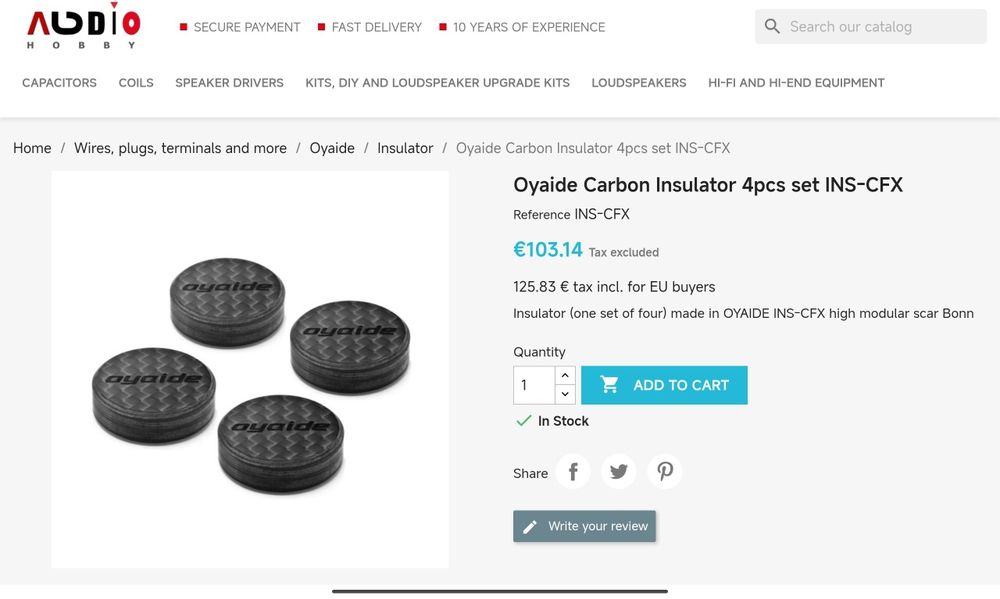Share on Facebook
Screen dimensions: 1000x599
[x=573, y=472]
